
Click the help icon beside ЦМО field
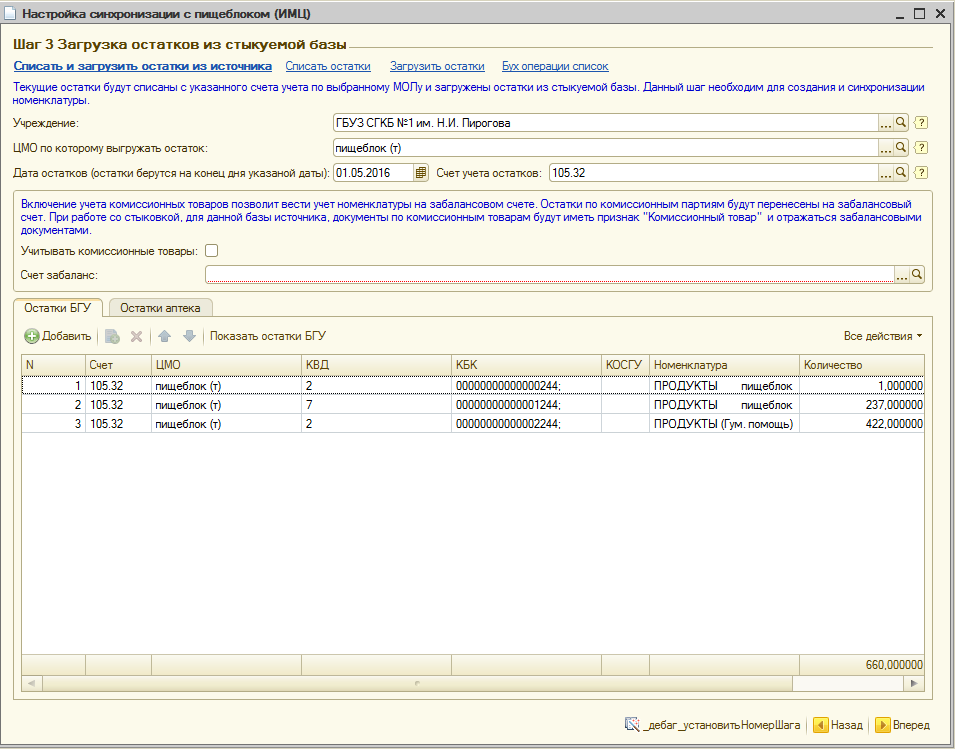[922, 148]
